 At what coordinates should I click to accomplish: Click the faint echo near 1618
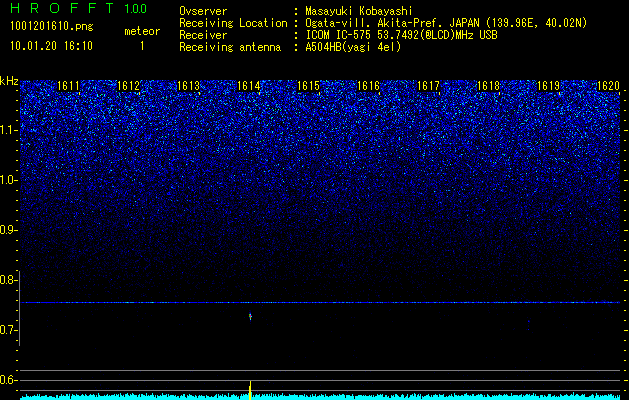529,325
